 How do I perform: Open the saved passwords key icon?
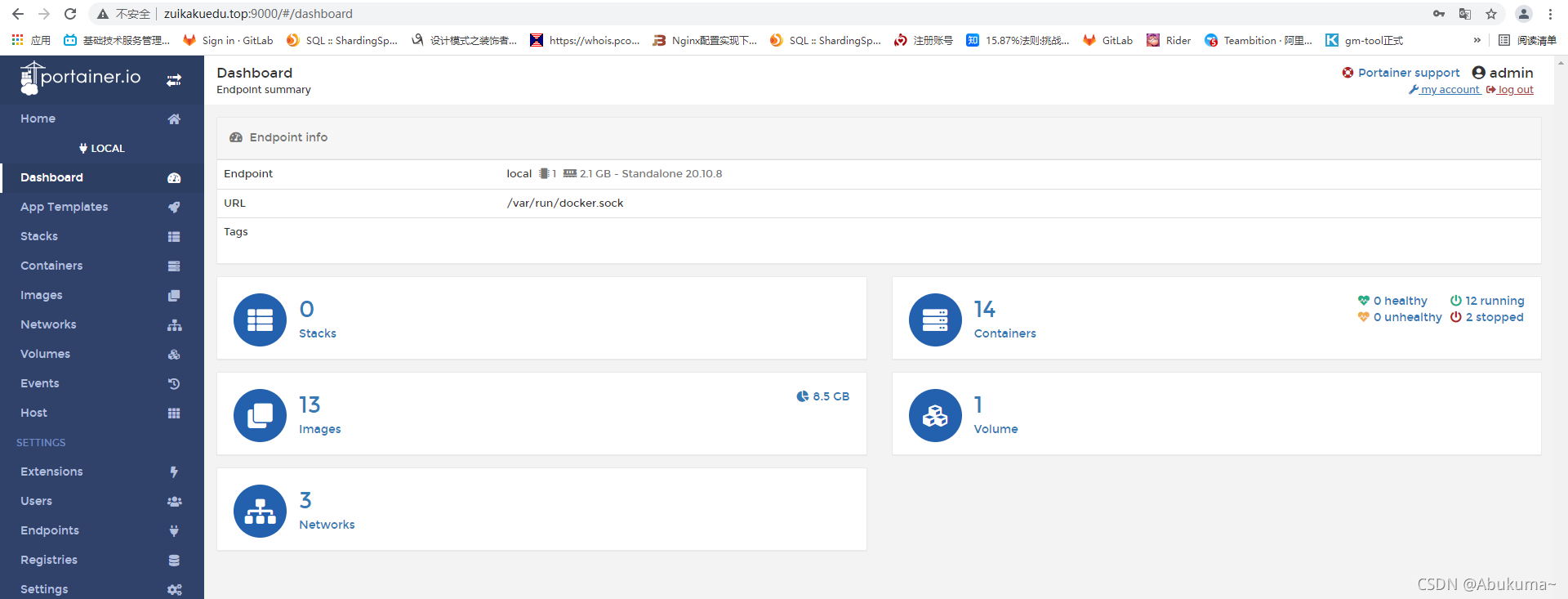point(1439,14)
